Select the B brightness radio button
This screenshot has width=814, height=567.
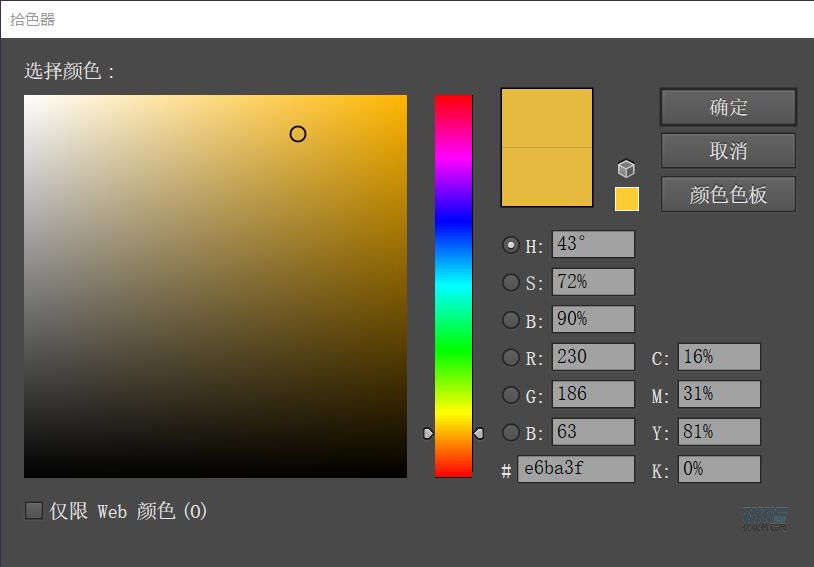tap(511, 319)
